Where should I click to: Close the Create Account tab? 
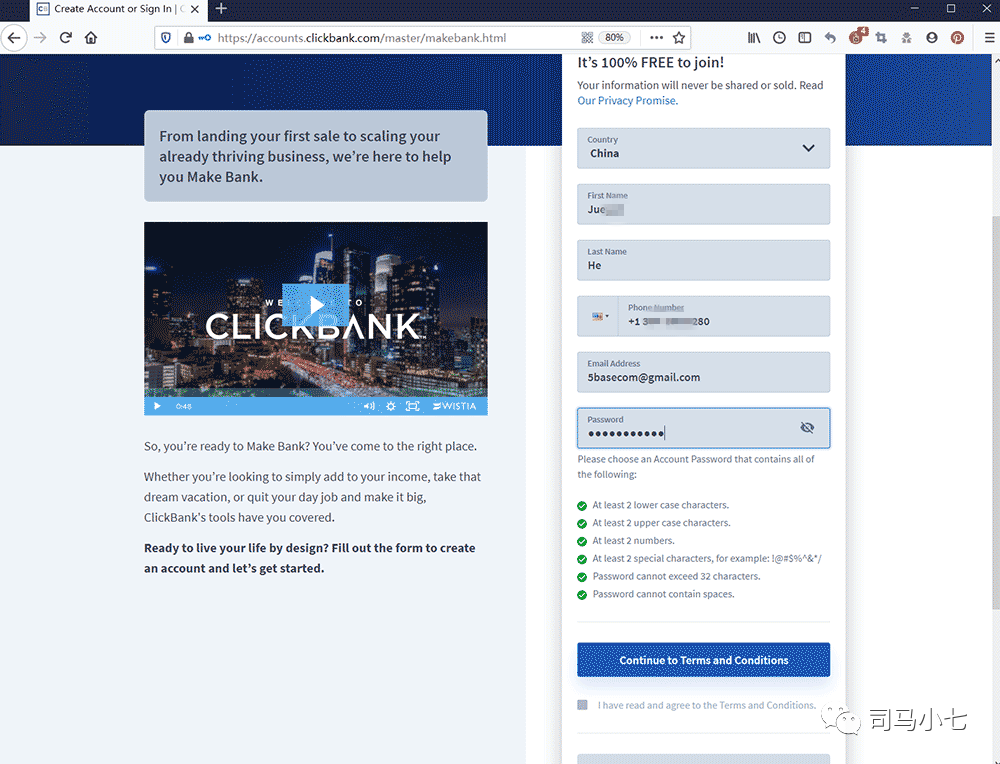[x=195, y=9]
